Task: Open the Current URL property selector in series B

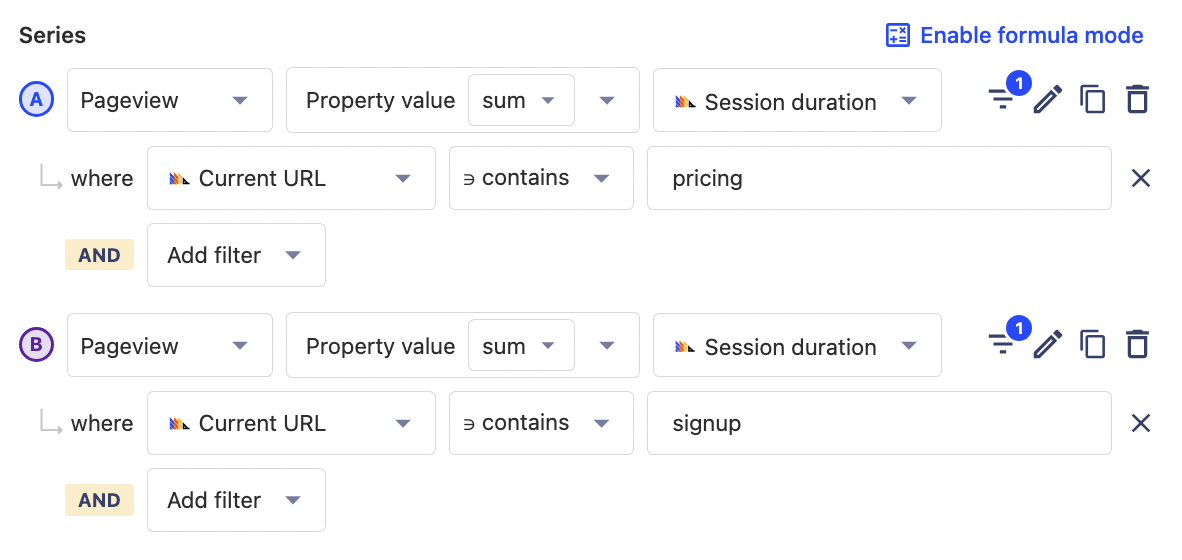Action: point(290,423)
